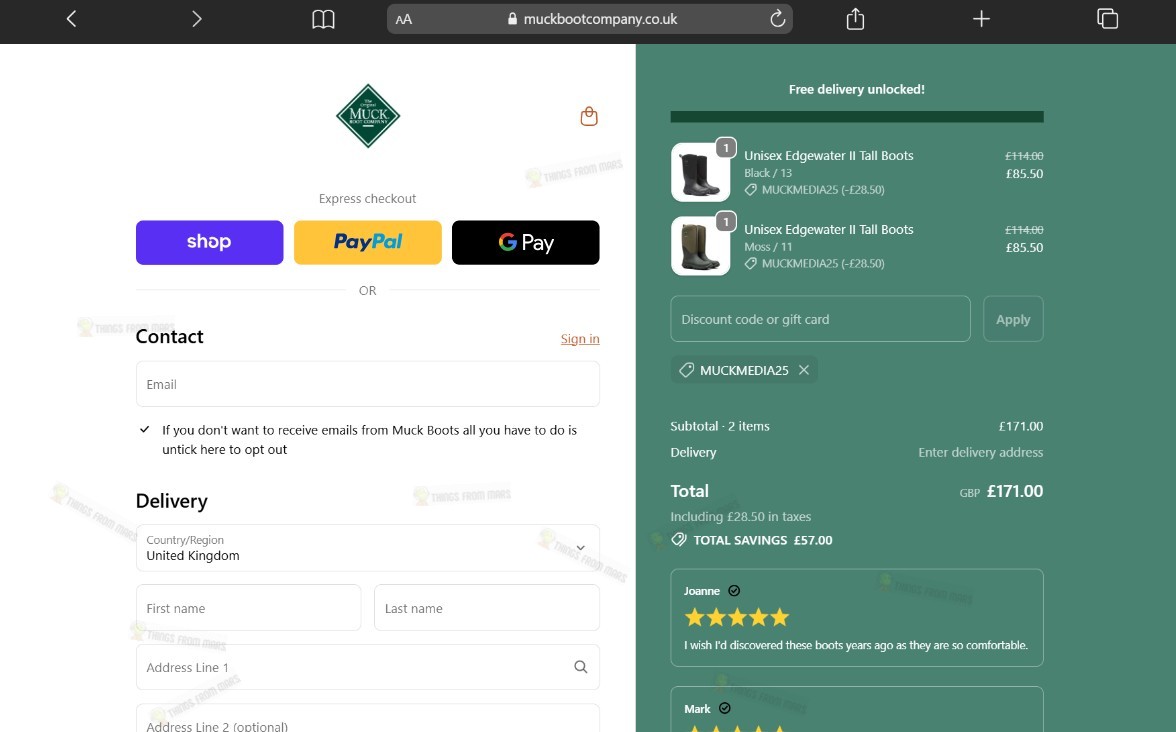The height and width of the screenshot is (732, 1176).
Task: Open the share sheet icon
Action: point(855,19)
